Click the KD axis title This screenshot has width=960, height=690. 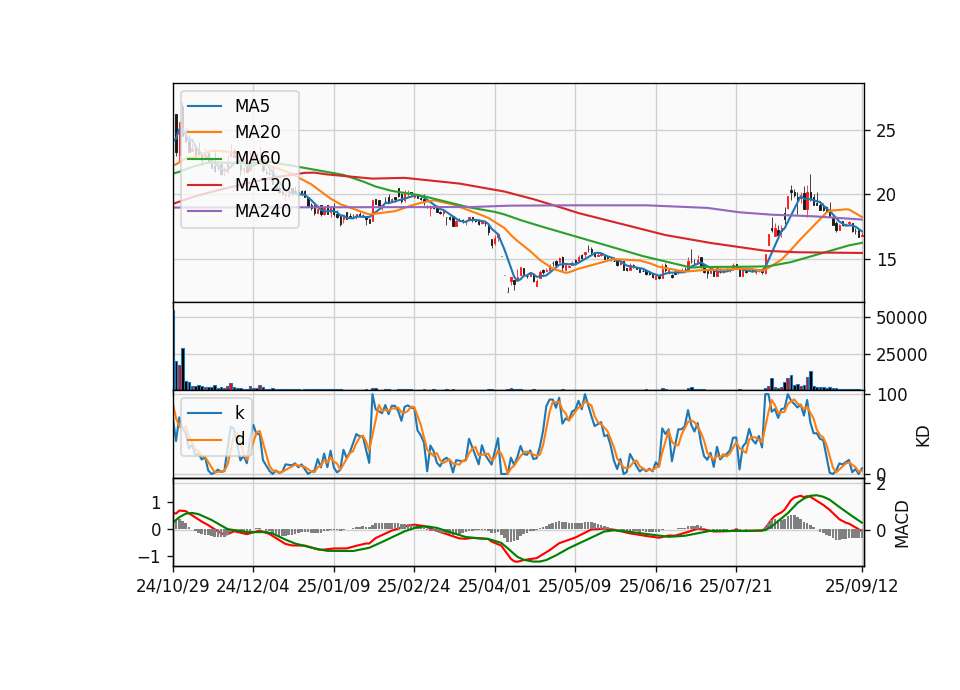pyautogui.click(x=923, y=437)
